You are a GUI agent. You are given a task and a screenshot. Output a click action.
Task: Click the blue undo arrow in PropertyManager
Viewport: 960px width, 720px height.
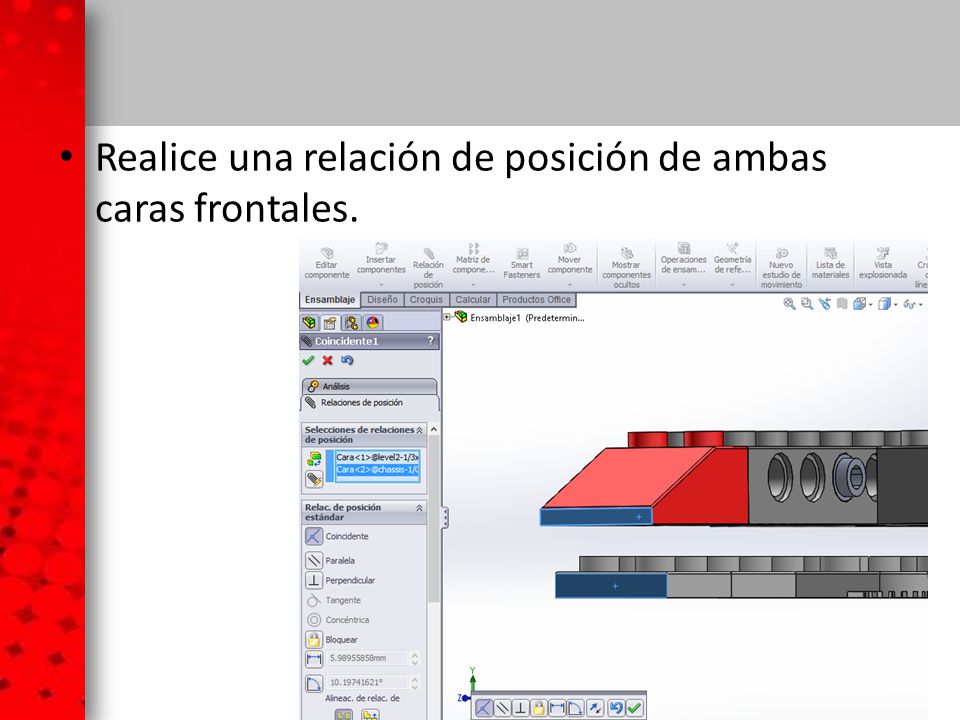[x=347, y=360]
